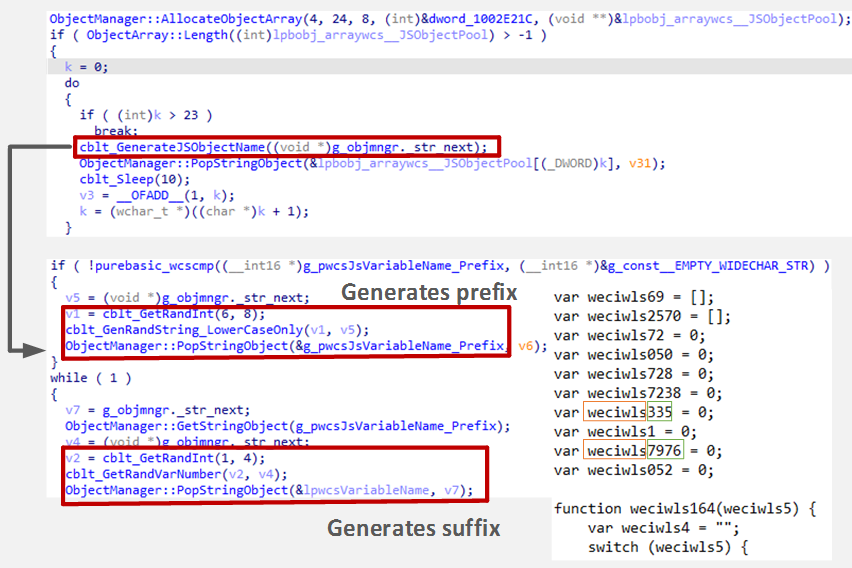Click 'switch (weciwls5) {' line
Screen dimensions: 852x568
668,547
